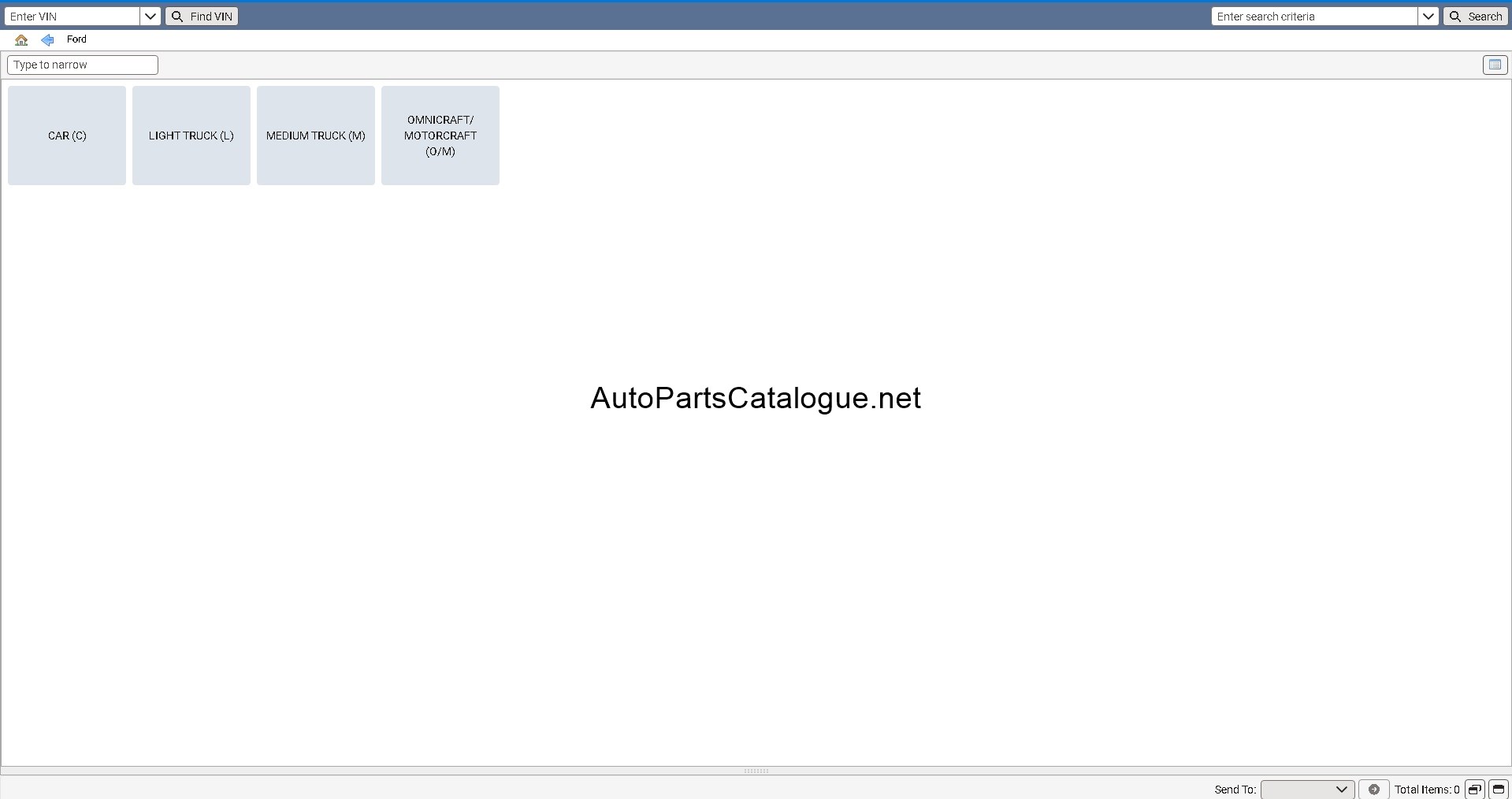Screen dimensions: 1512x799
Task: Focus the Enter VIN input field
Action: tap(72, 16)
